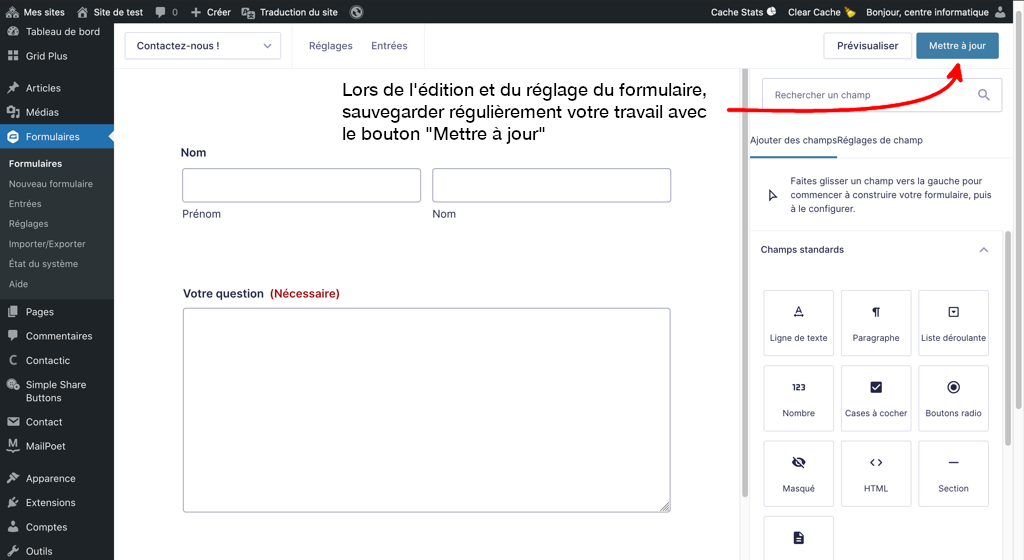Viewport: 1024px width, 560px height.
Task: Click the Mettre à jour button
Action: tap(957, 46)
